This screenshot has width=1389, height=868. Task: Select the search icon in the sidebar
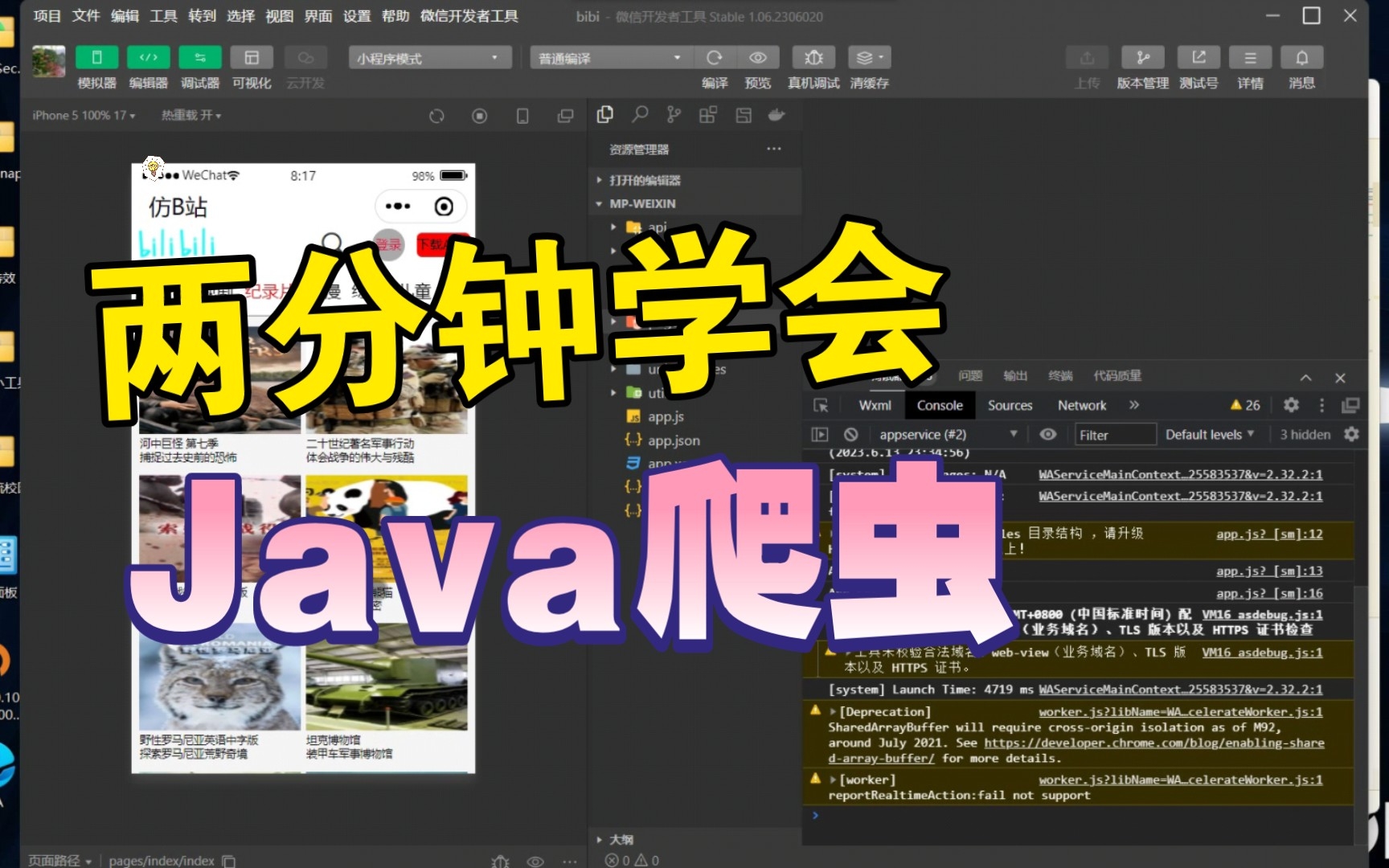coord(640,115)
